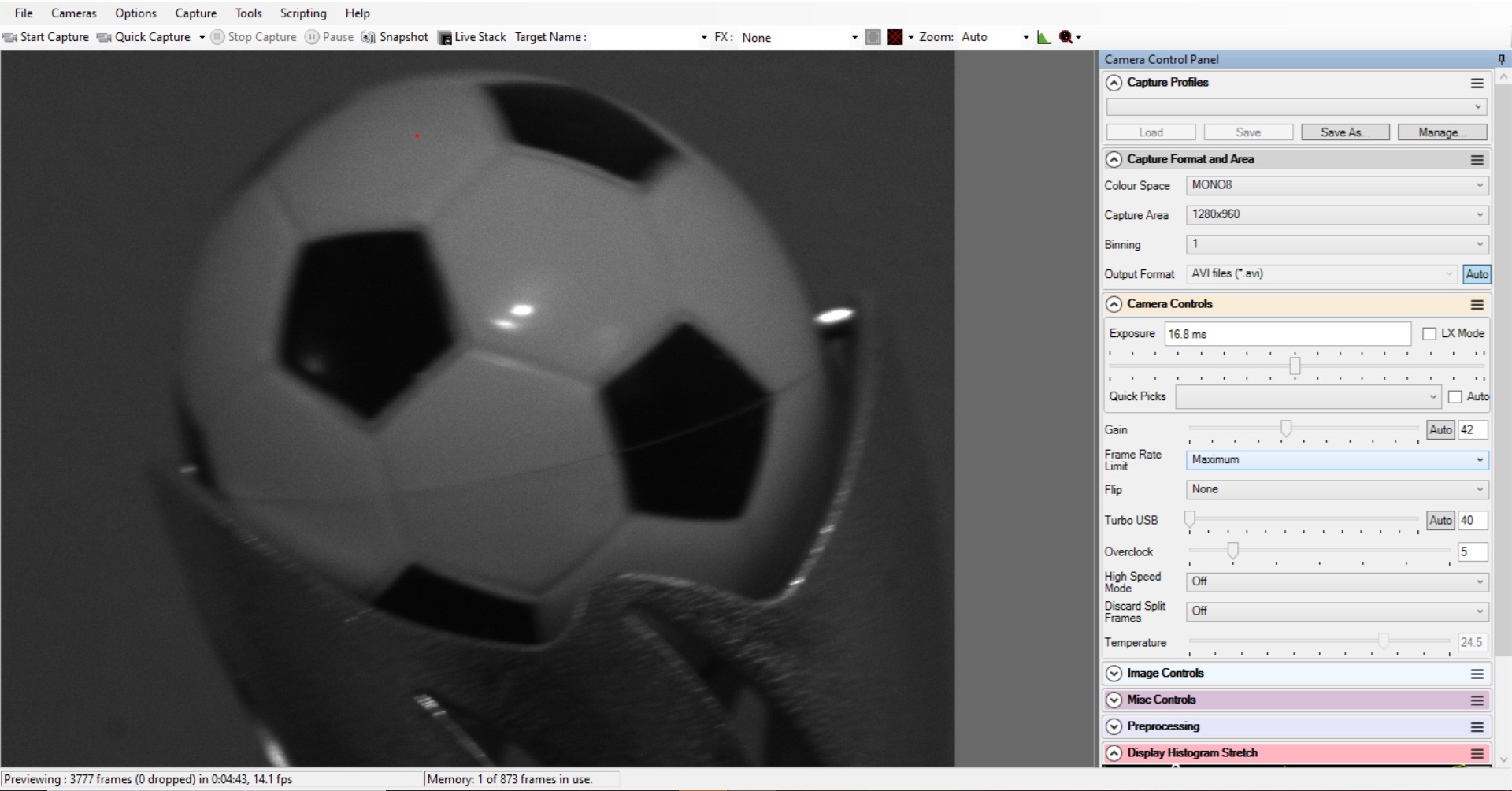1512x791 pixels.
Task: Check the Auto box next to Quick Picks
Action: click(x=1456, y=397)
